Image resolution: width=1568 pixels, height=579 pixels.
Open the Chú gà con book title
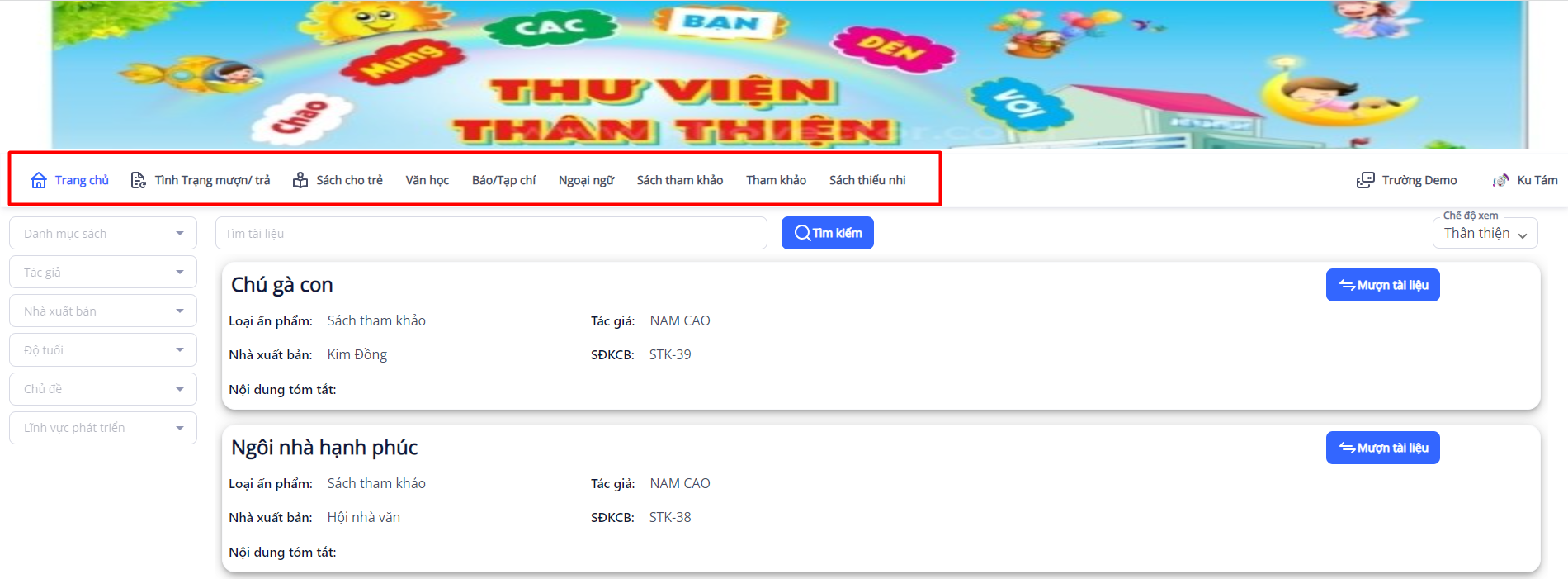pos(282,285)
